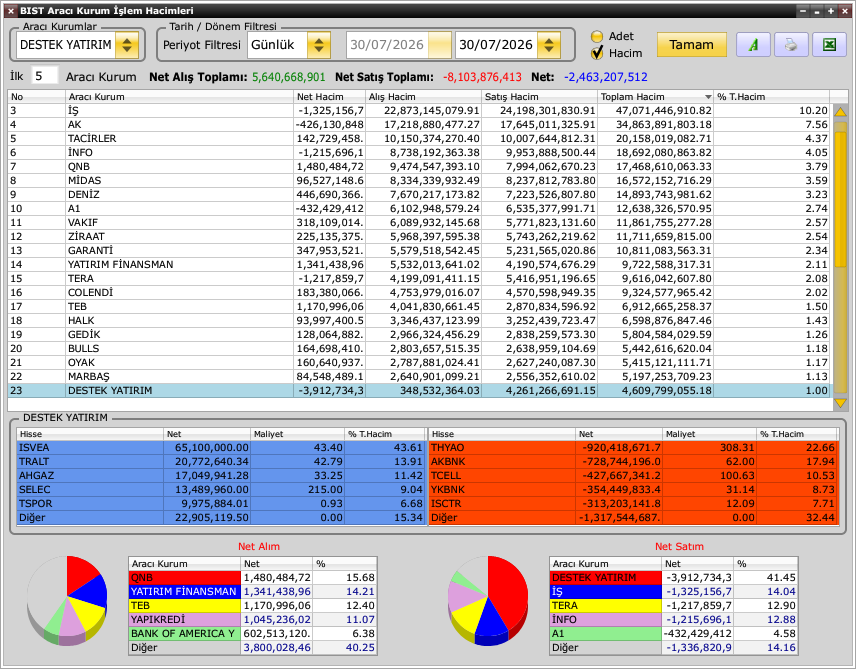Click the main table scrollbar up arrow
Viewport: 856px width, 669px height.
(840, 111)
